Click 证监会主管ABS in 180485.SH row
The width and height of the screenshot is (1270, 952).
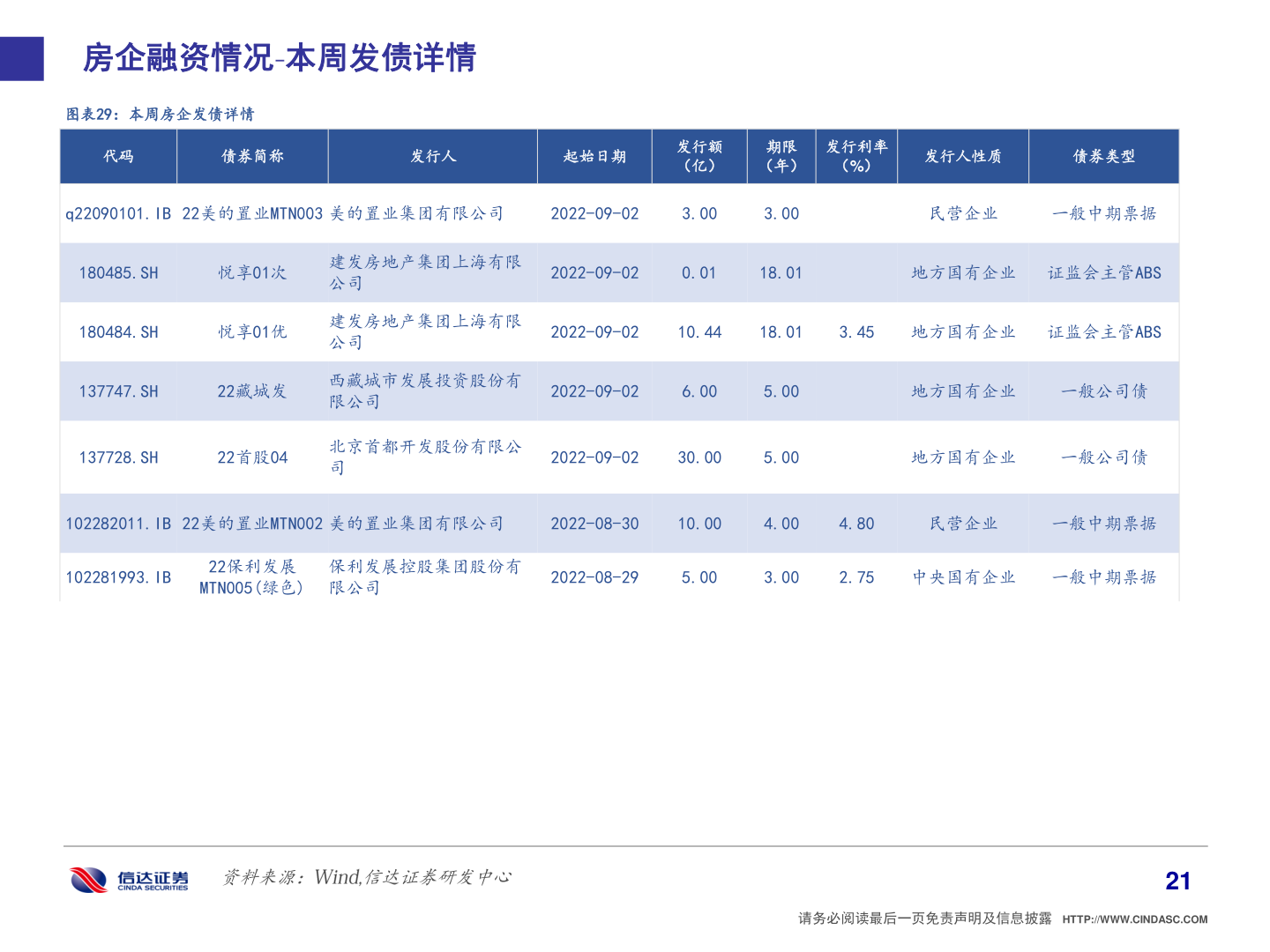(1104, 273)
